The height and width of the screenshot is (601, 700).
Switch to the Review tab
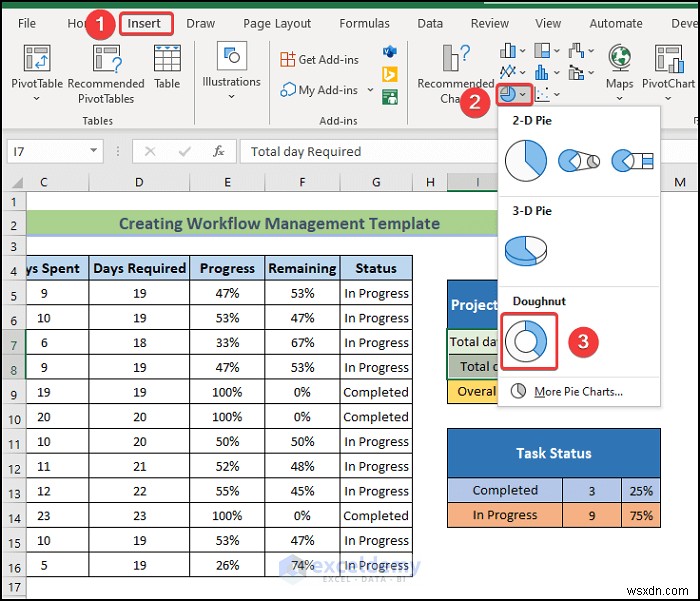[x=490, y=23]
